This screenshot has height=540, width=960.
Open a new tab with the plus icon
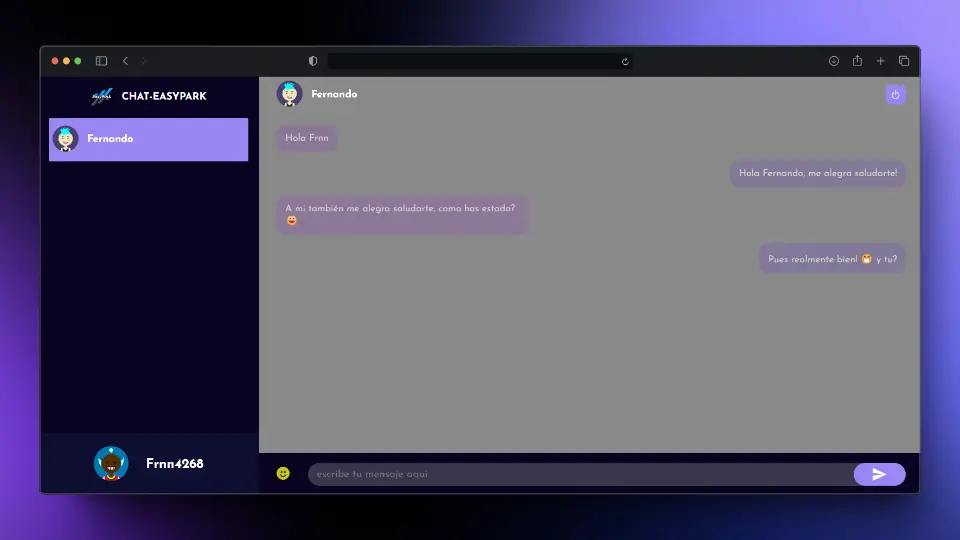tap(880, 61)
